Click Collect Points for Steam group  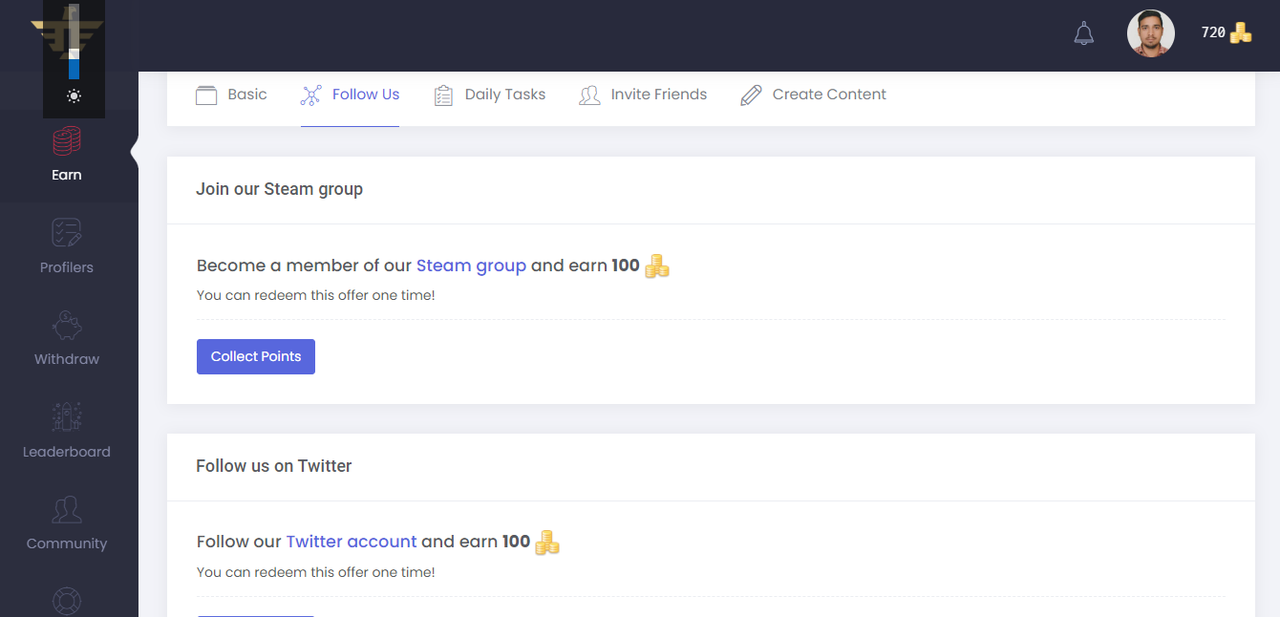[x=256, y=357]
